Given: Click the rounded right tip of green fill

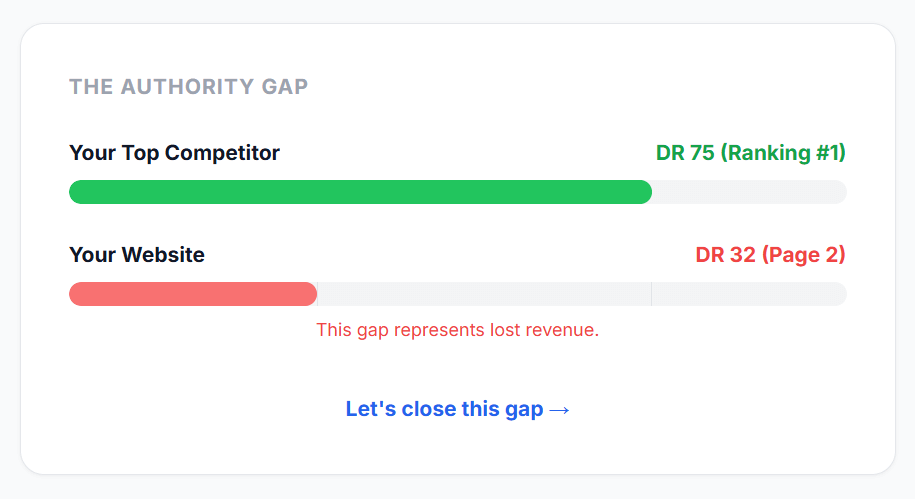Looking at the screenshot, I should tap(645, 192).
